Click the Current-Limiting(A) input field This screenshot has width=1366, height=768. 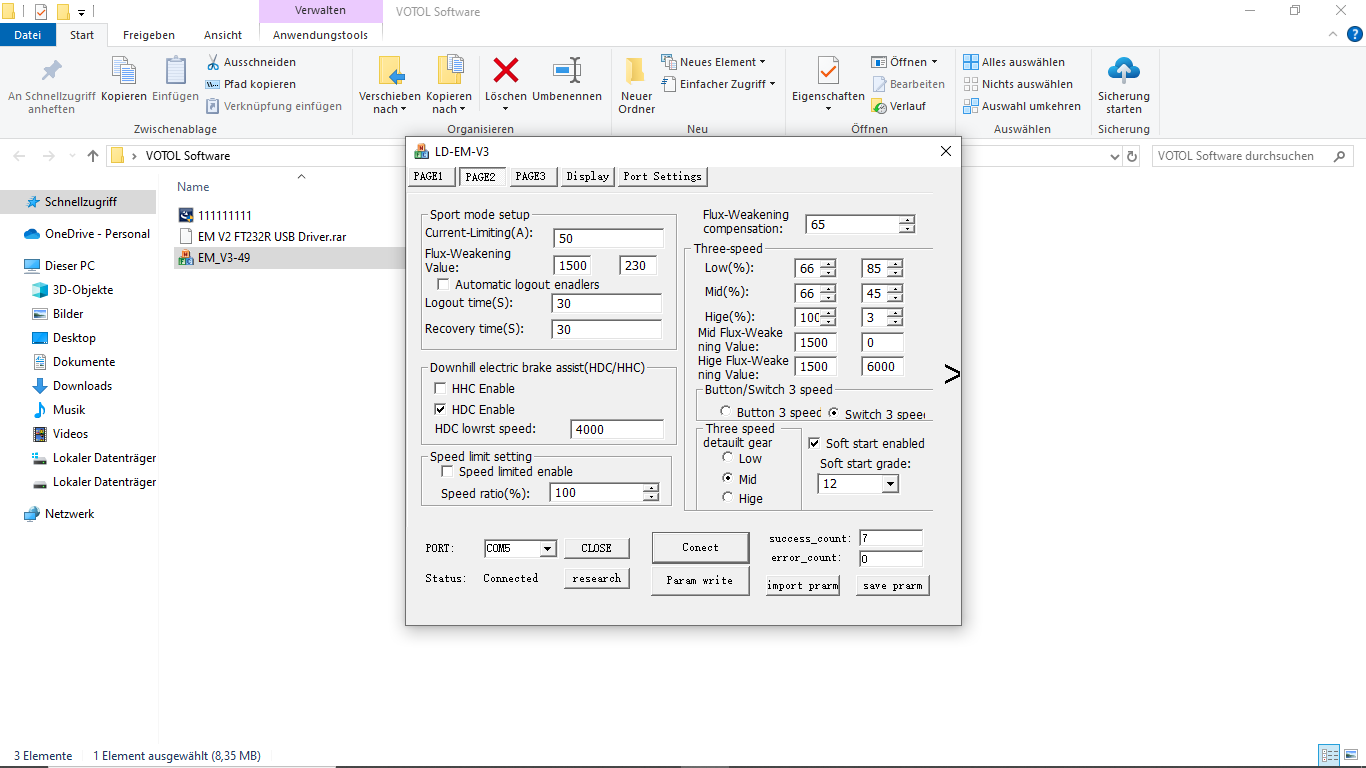click(x=608, y=239)
